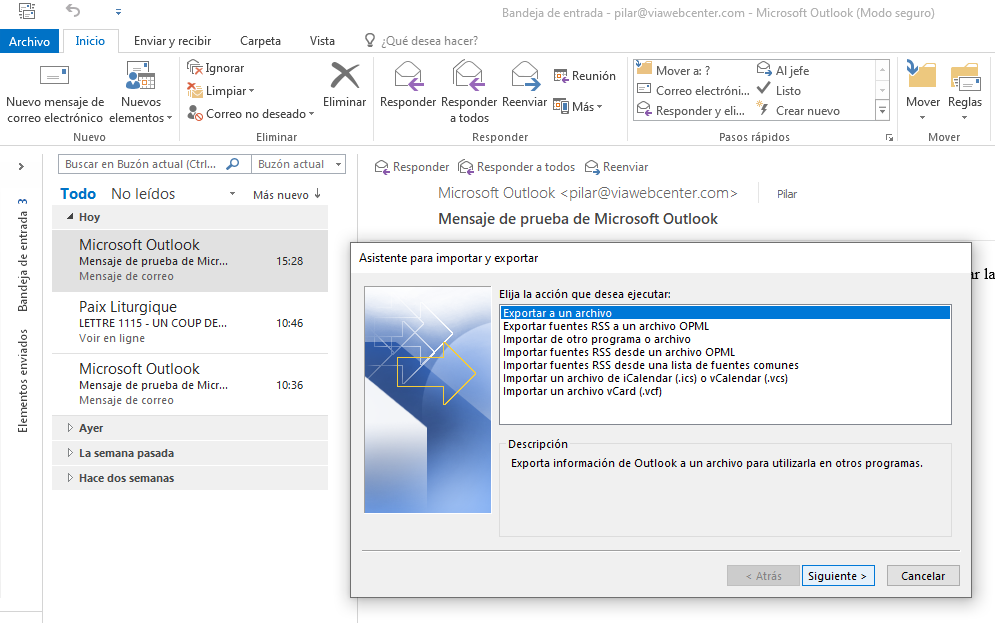
Task: Open Microsoft Outlook message from 10:36
Action: 190,384
